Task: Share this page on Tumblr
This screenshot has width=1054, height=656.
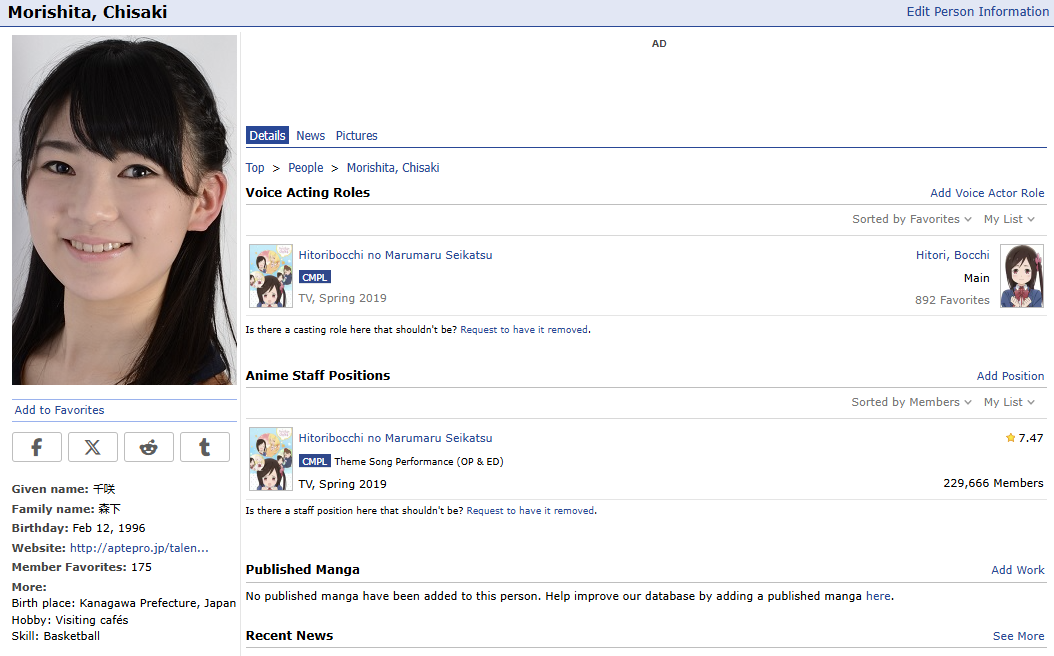Action: tap(205, 447)
